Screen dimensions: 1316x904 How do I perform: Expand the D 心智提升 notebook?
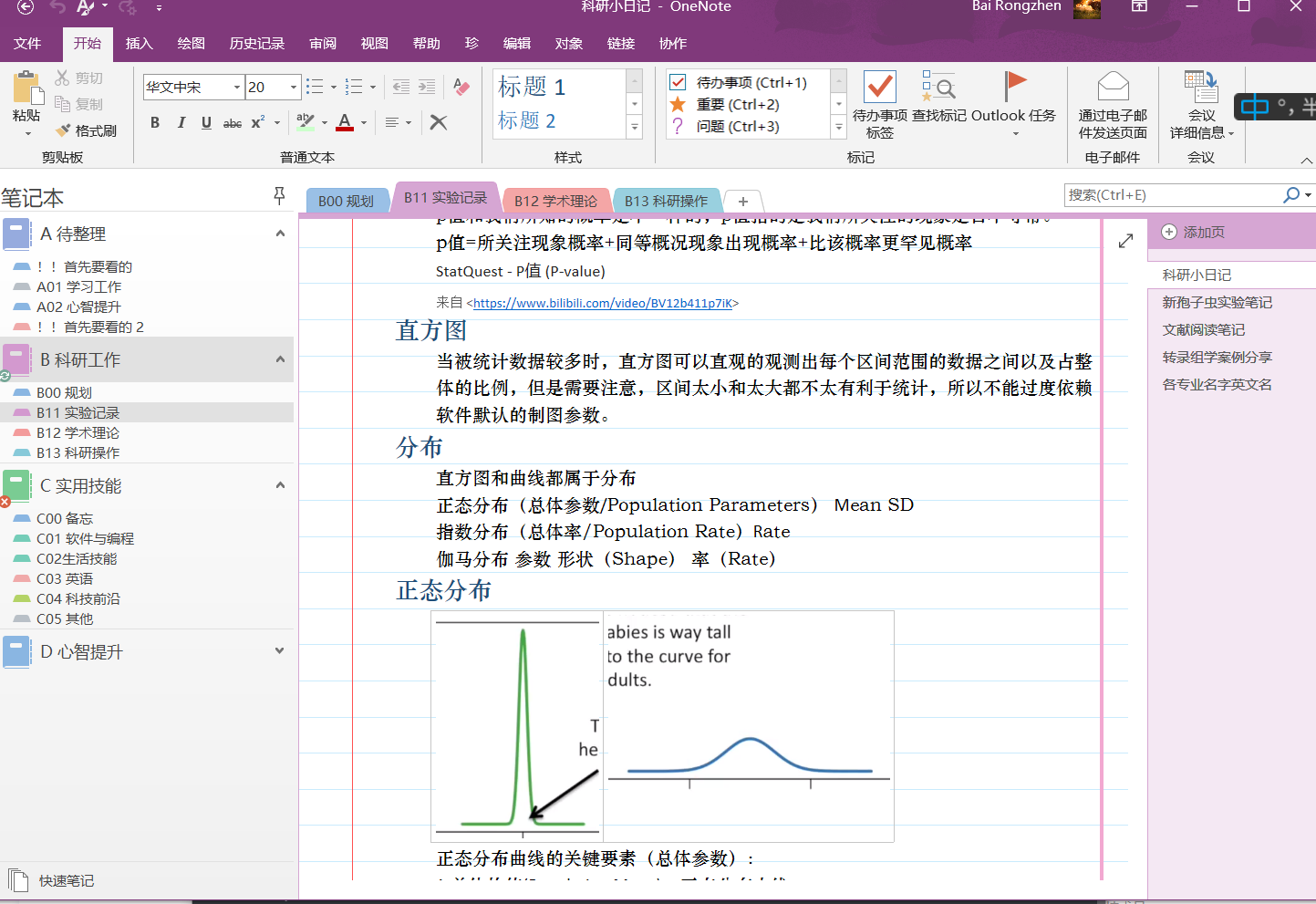280,651
